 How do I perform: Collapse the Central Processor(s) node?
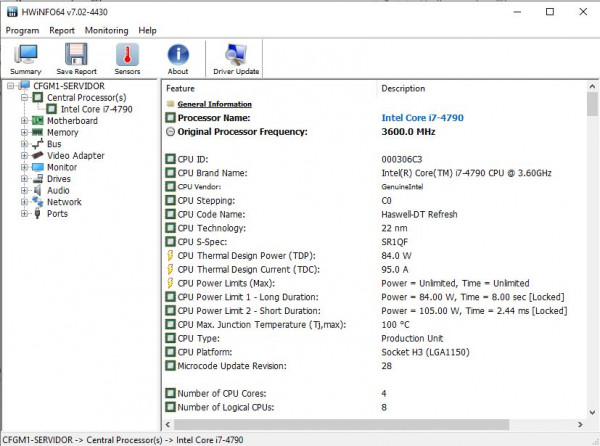(x=24, y=98)
